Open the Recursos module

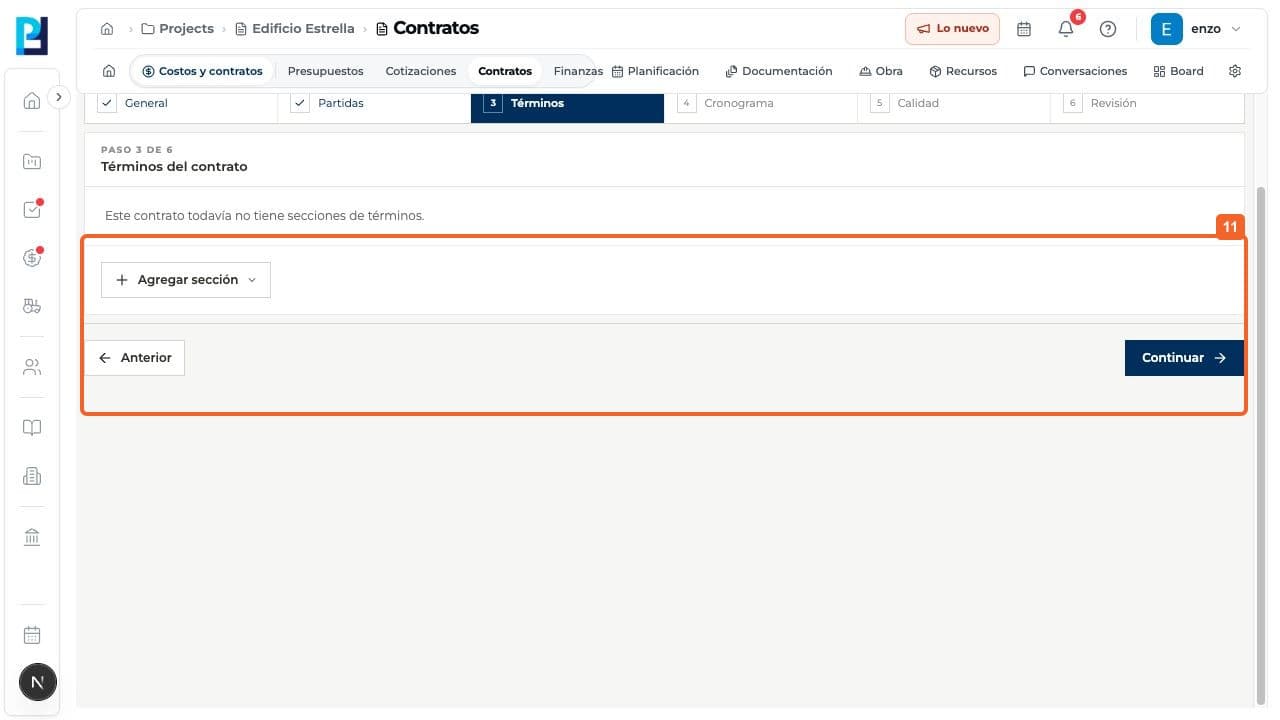963,71
